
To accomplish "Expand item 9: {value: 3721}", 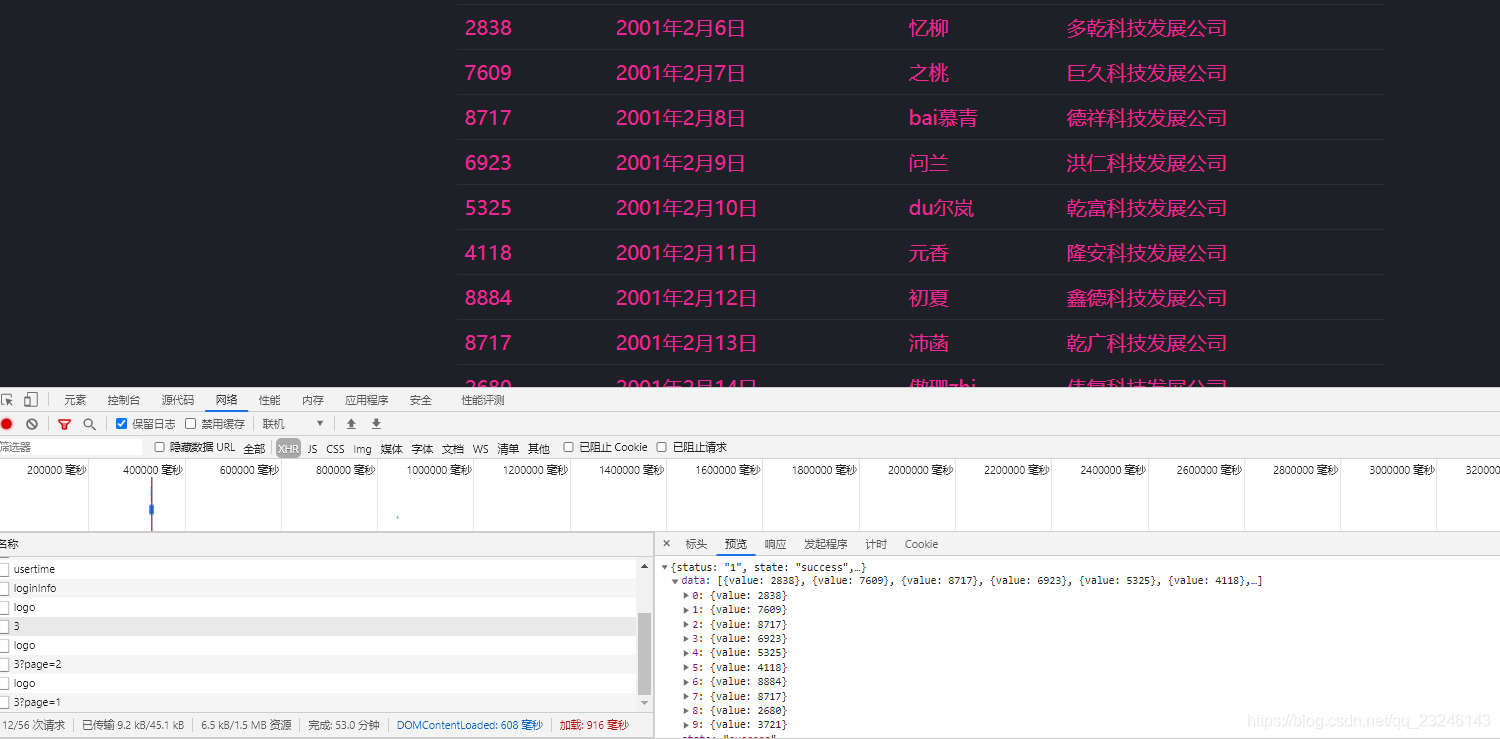I will coord(686,725).
